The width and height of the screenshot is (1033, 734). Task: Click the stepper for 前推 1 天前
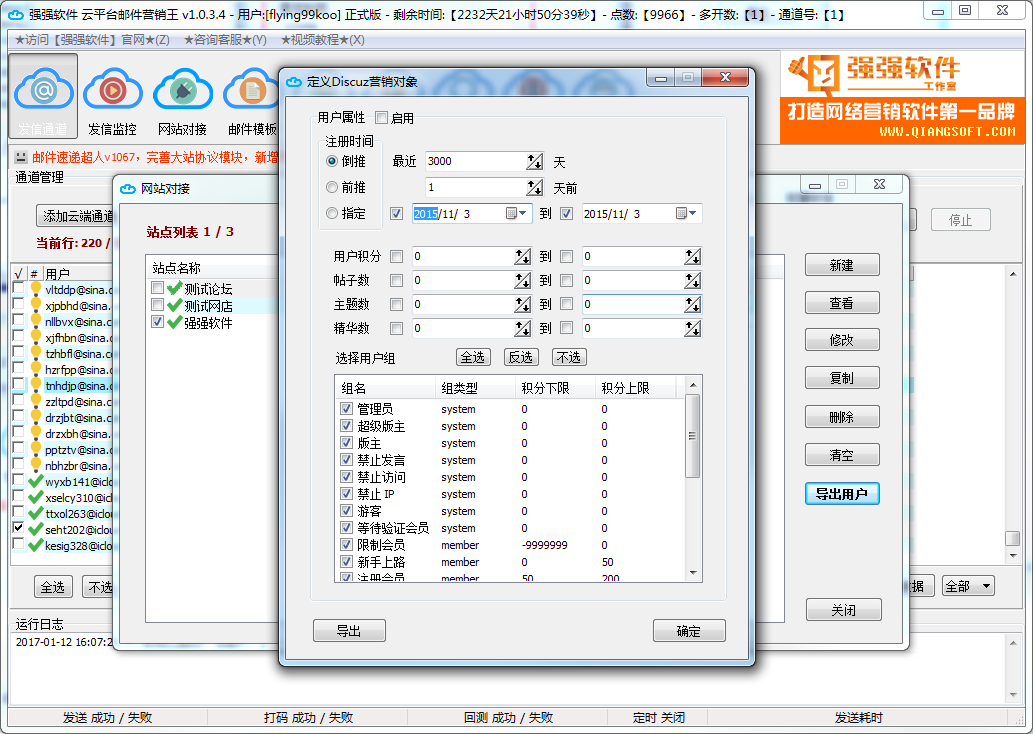534,188
